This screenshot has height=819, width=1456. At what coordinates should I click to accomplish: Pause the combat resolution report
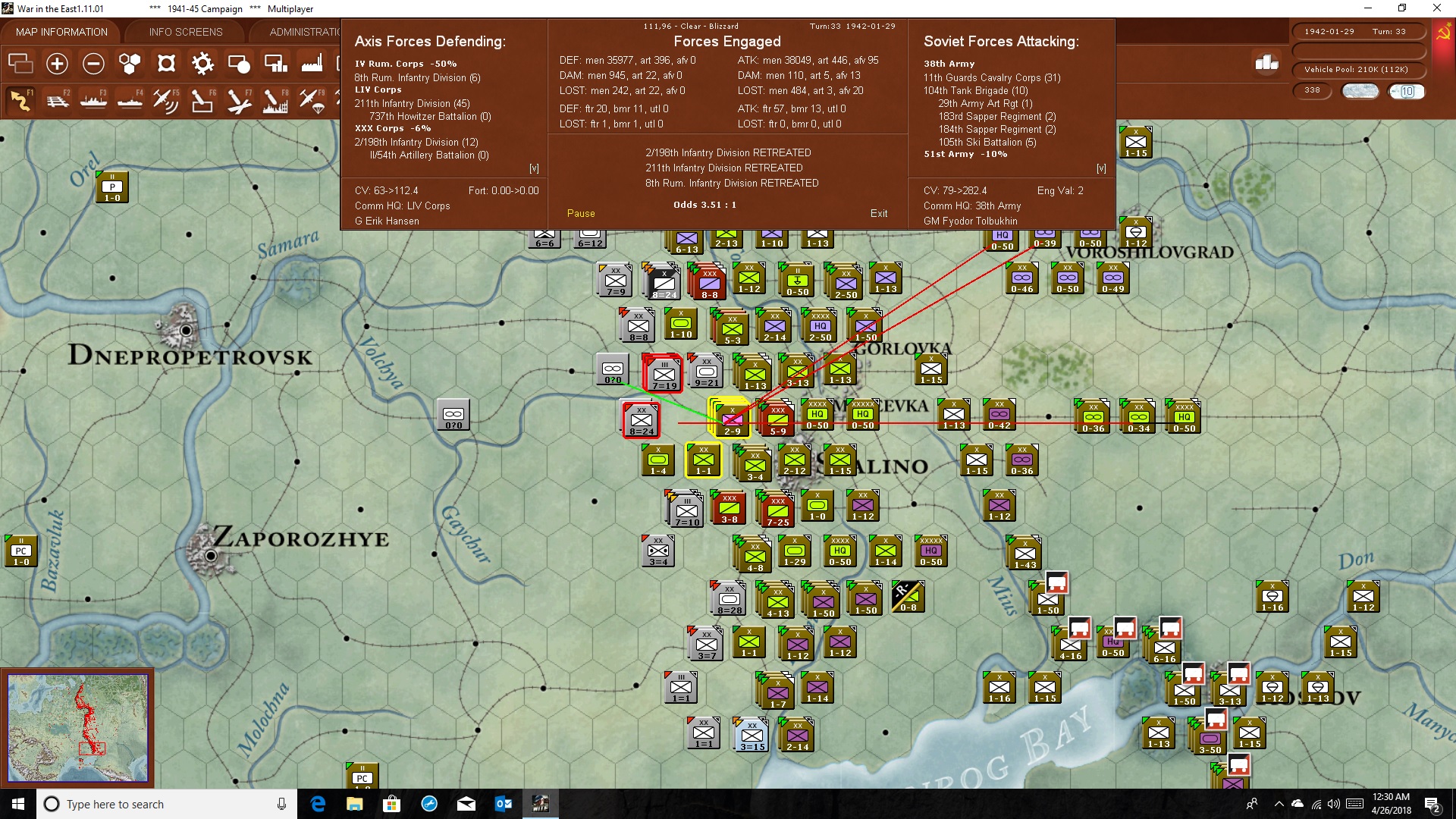581,213
